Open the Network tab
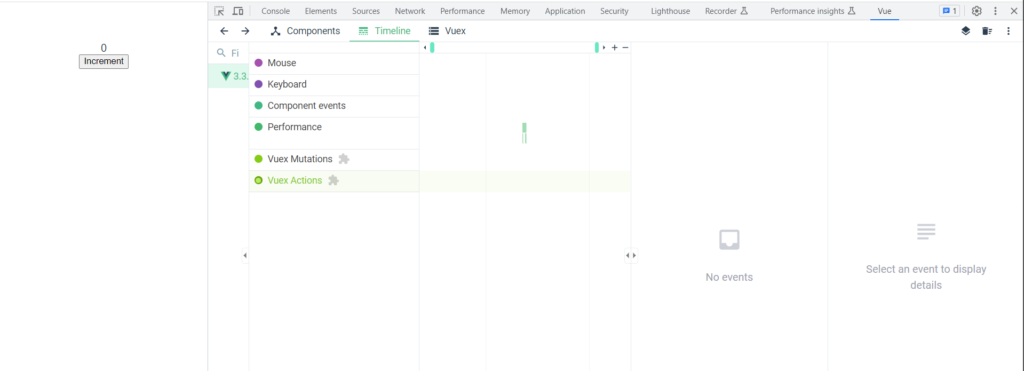1024x371 pixels. pyautogui.click(x=410, y=11)
